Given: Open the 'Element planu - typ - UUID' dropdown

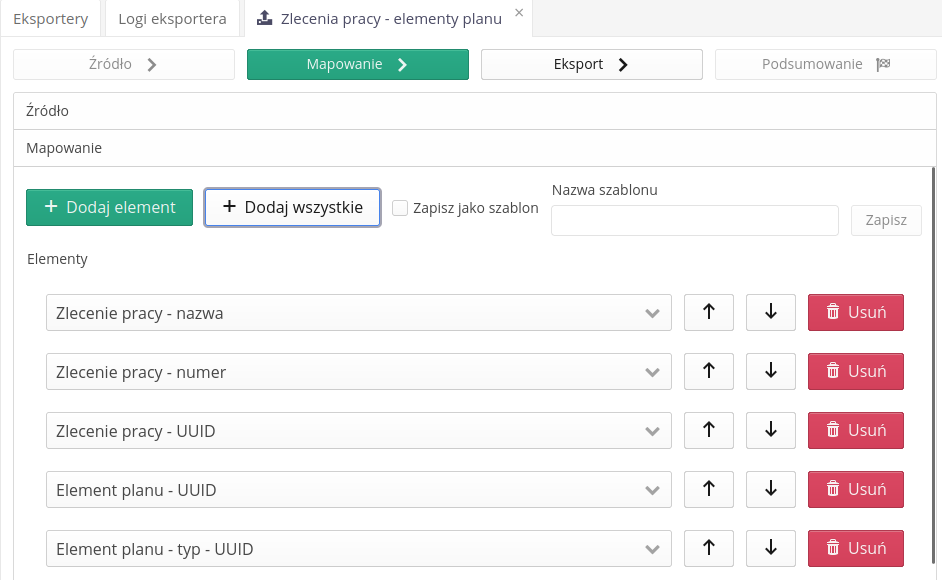Looking at the screenshot, I should pyautogui.click(x=358, y=549).
